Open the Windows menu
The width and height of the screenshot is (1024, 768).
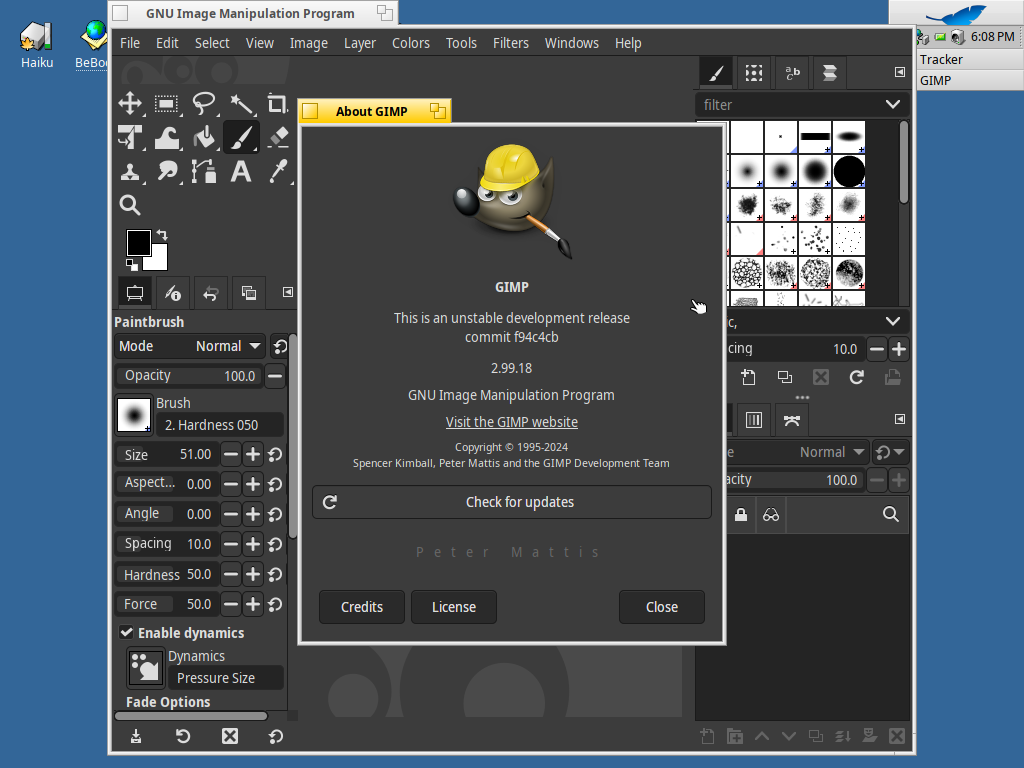click(x=571, y=43)
